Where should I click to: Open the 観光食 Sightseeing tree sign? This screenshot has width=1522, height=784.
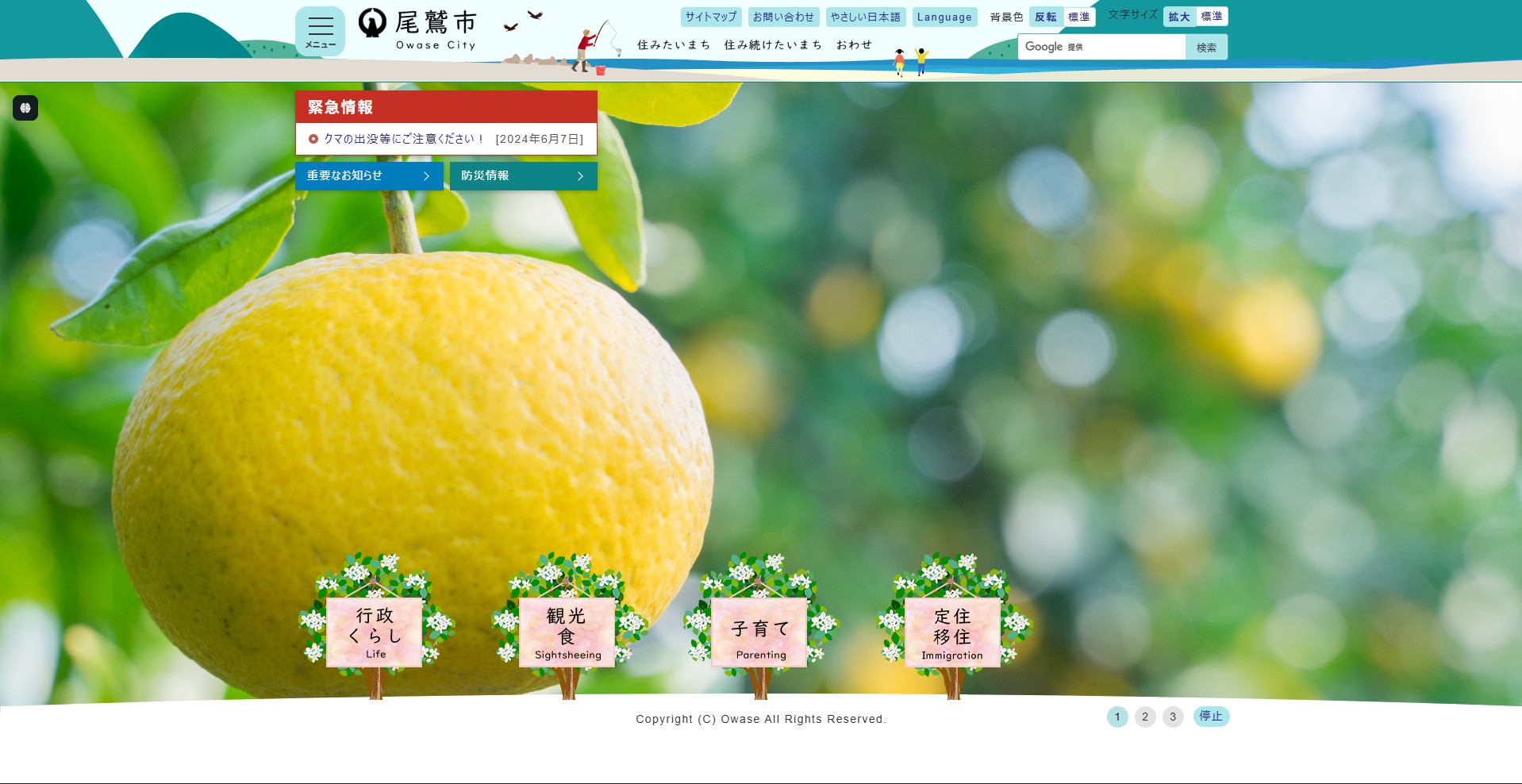567,626
